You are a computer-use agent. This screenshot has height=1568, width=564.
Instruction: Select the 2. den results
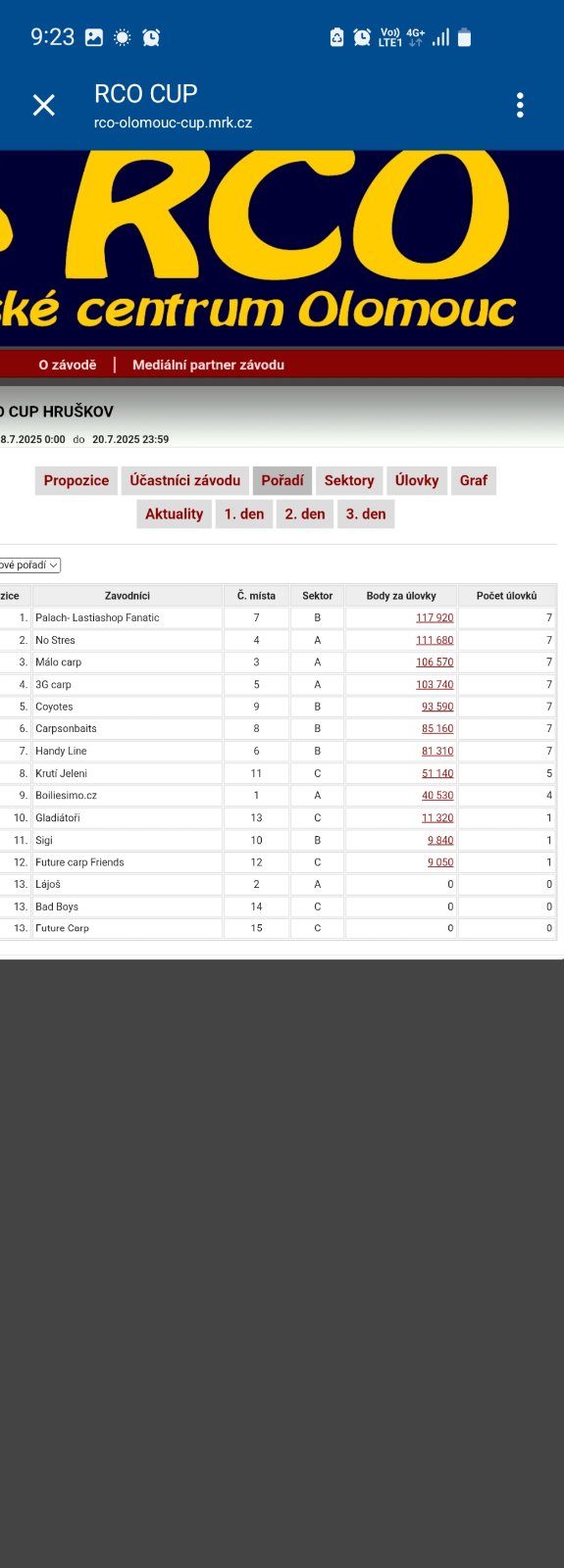tap(305, 514)
